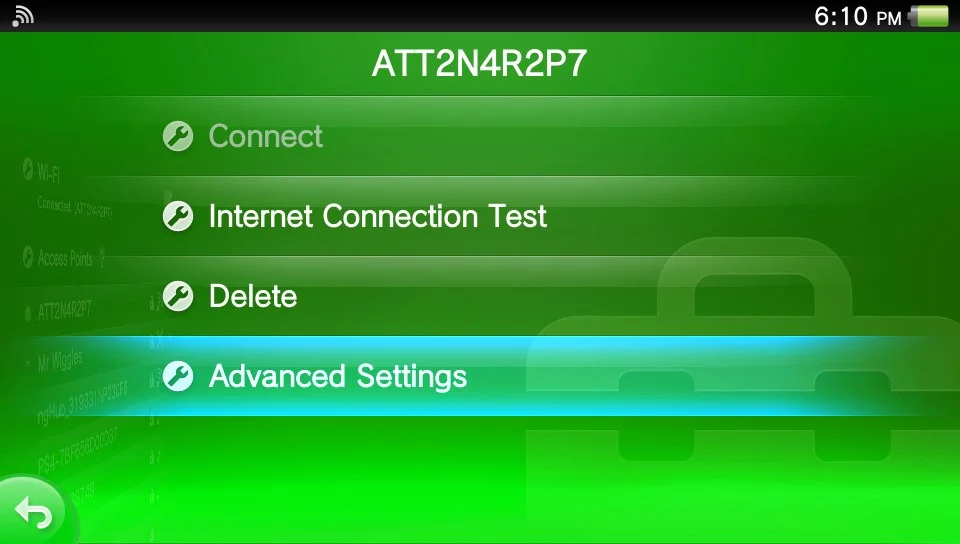The width and height of the screenshot is (960, 544).
Task: Tap the wrench icon beside Advanced Settings
Action: point(178,376)
